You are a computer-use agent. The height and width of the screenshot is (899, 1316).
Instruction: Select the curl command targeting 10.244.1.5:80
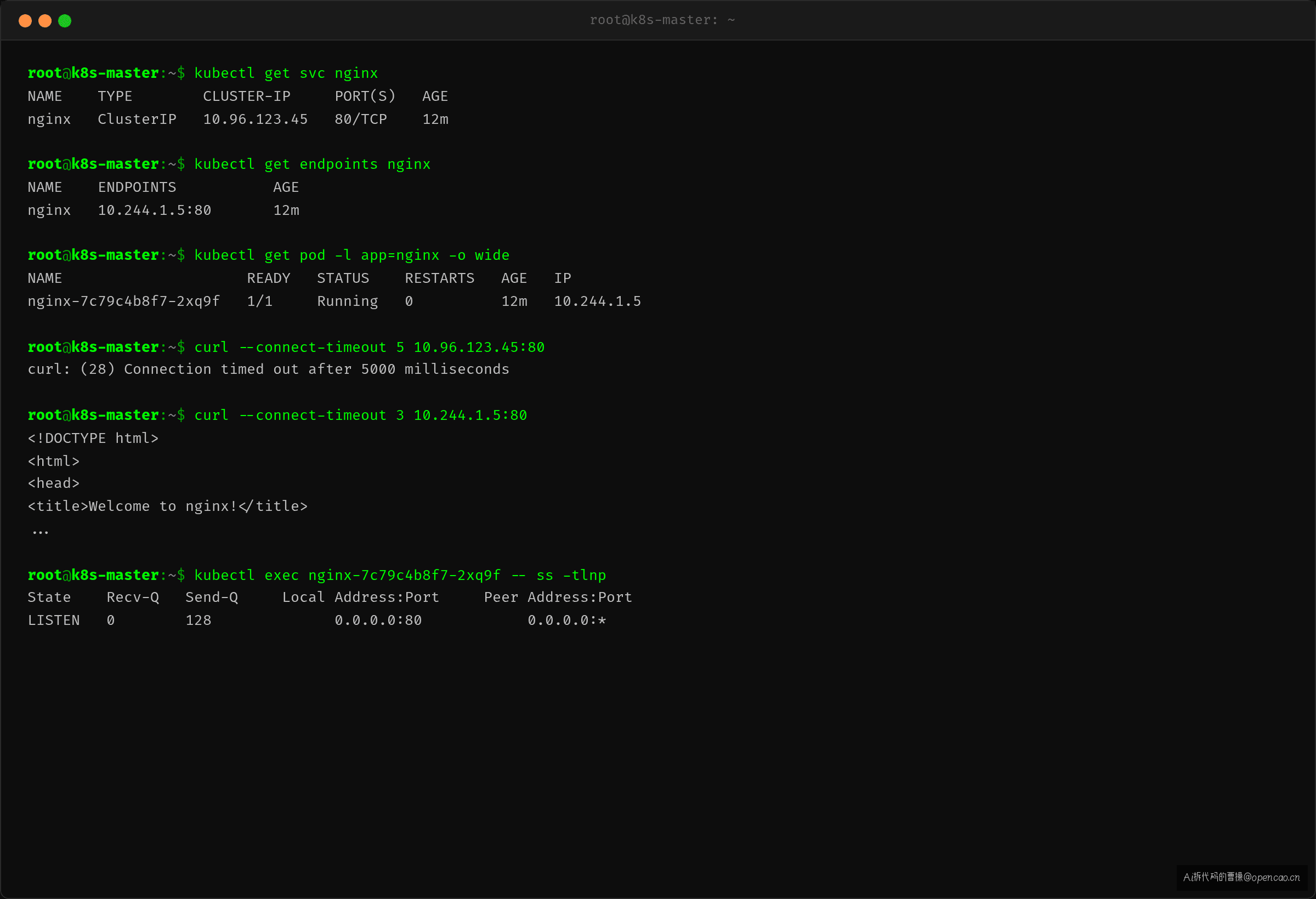[x=361, y=415]
